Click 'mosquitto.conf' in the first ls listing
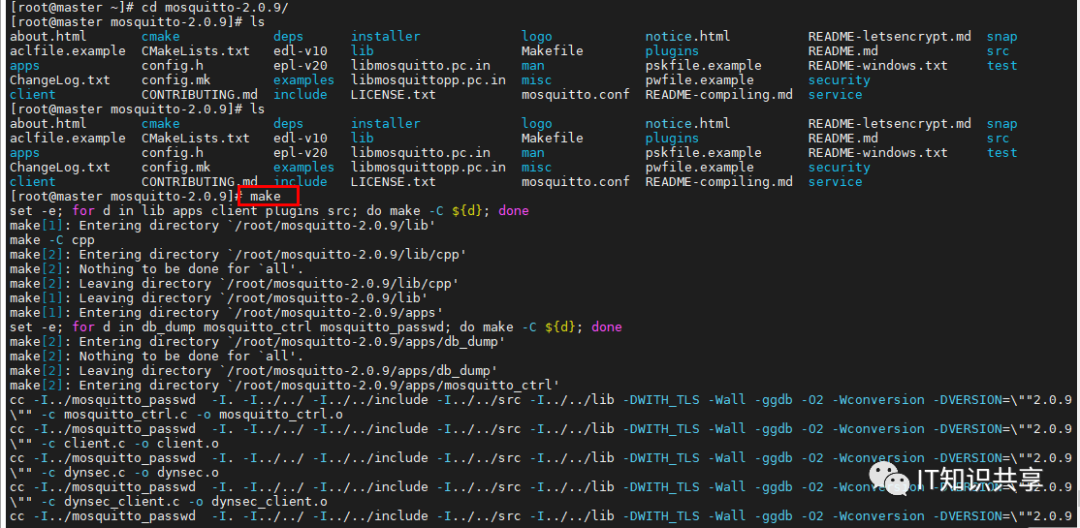This screenshot has width=1080, height=528. point(575,94)
